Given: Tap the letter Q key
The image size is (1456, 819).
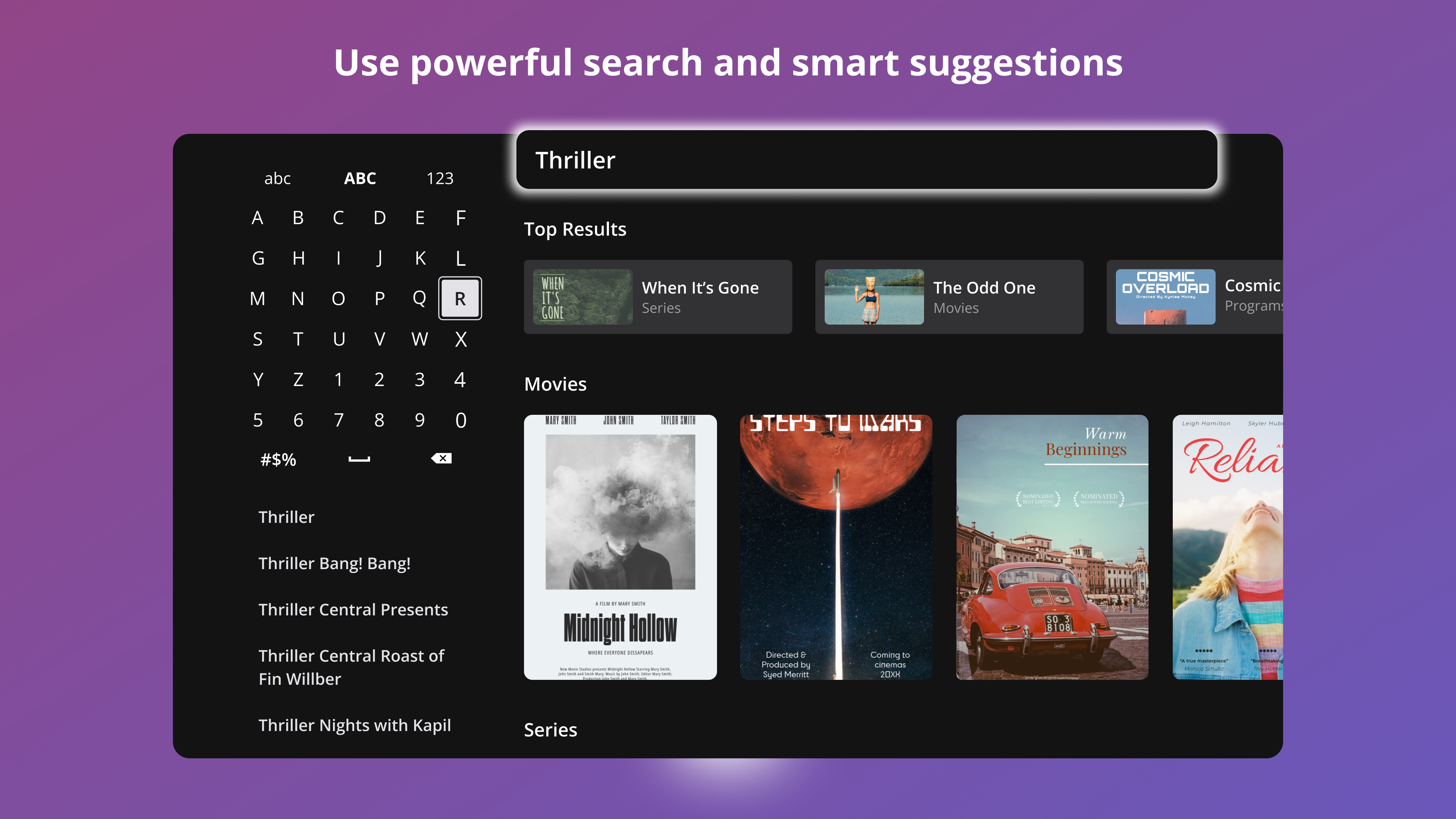Looking at the screenshot, I should [x=419, y=298].
